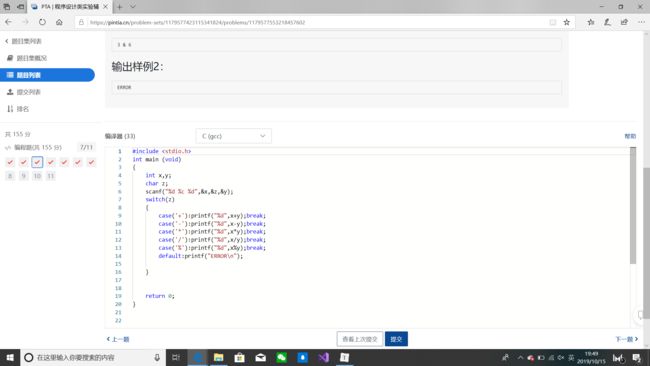This screenshot has width=650, height=366.
Task: Select problem 6 checkmark box
Action: [78, 162]
